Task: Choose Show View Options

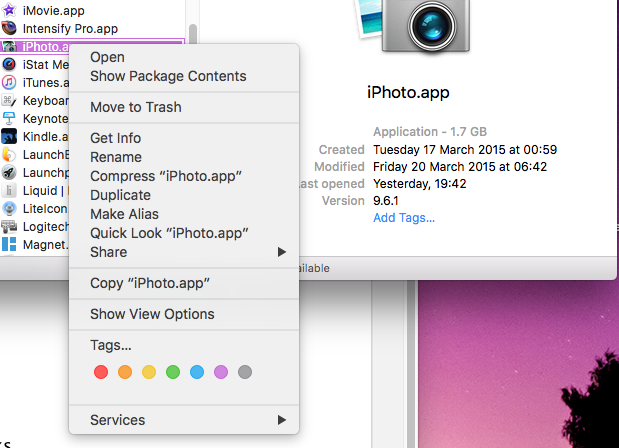Action: pyautogui.click(x=184, y=314)
